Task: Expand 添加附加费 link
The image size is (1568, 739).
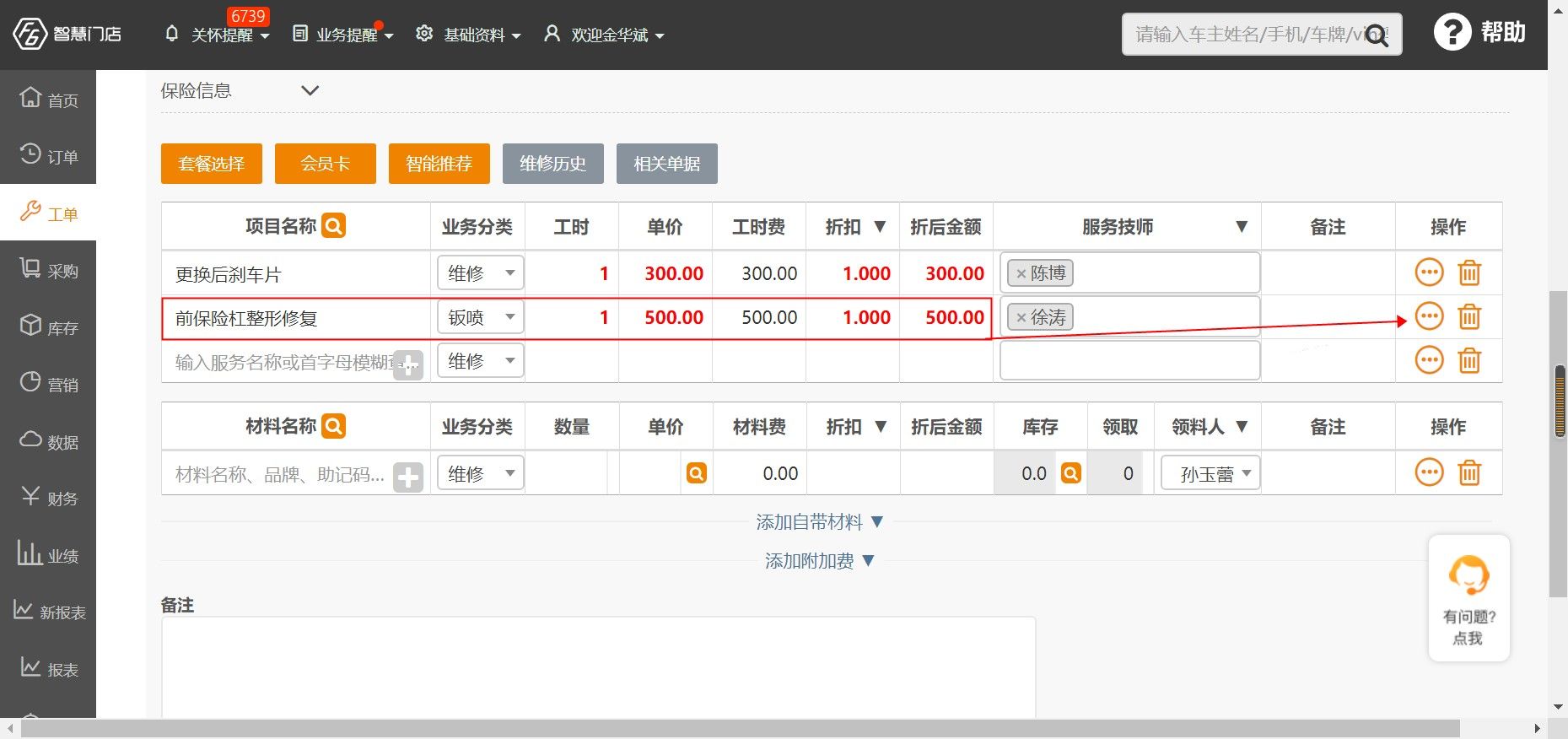Action: click(819, 561)
